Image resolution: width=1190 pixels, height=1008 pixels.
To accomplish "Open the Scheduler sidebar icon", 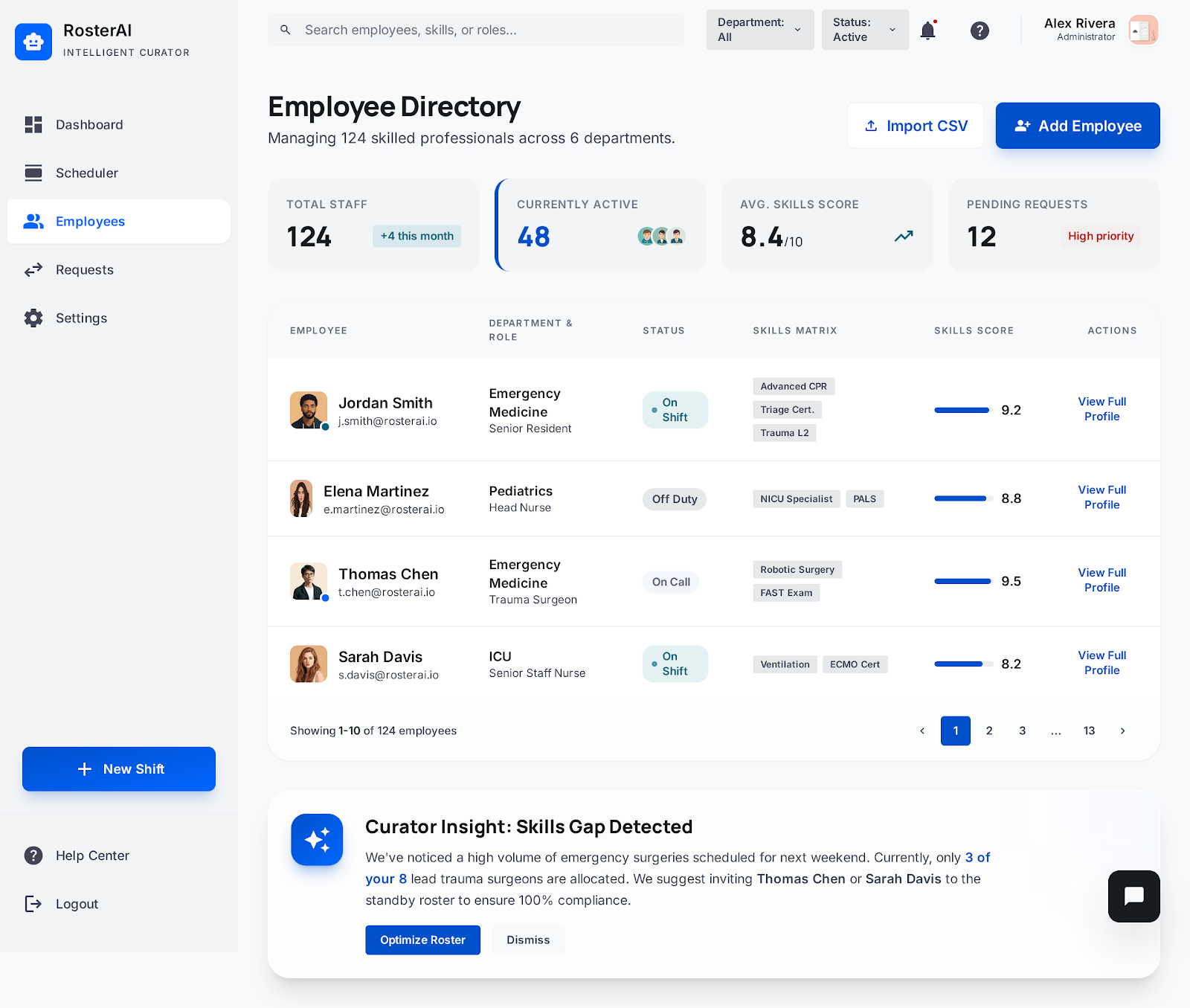I will [33, 173].
